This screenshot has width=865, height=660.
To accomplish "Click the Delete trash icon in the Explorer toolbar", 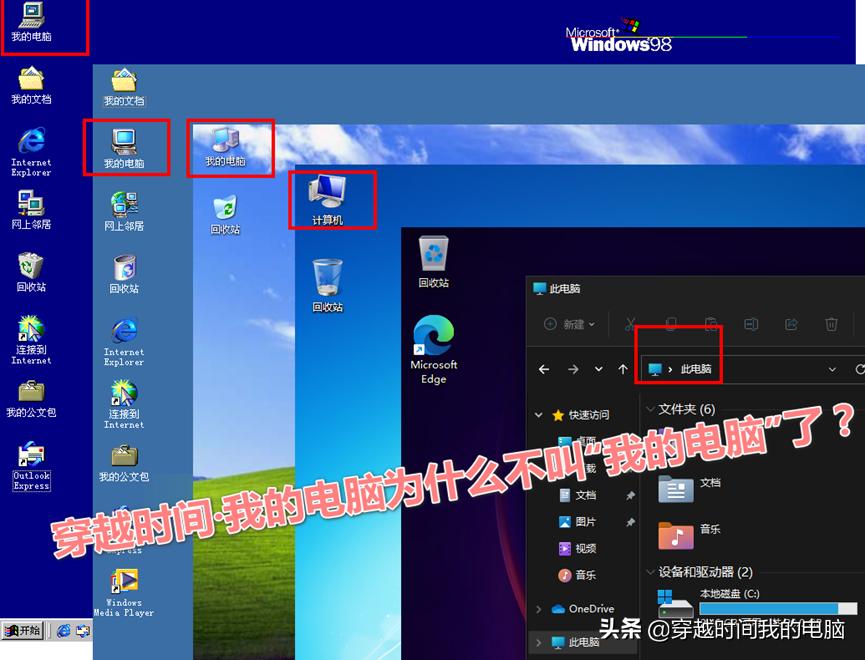I will pyautogui.click(x=830, y=323).
